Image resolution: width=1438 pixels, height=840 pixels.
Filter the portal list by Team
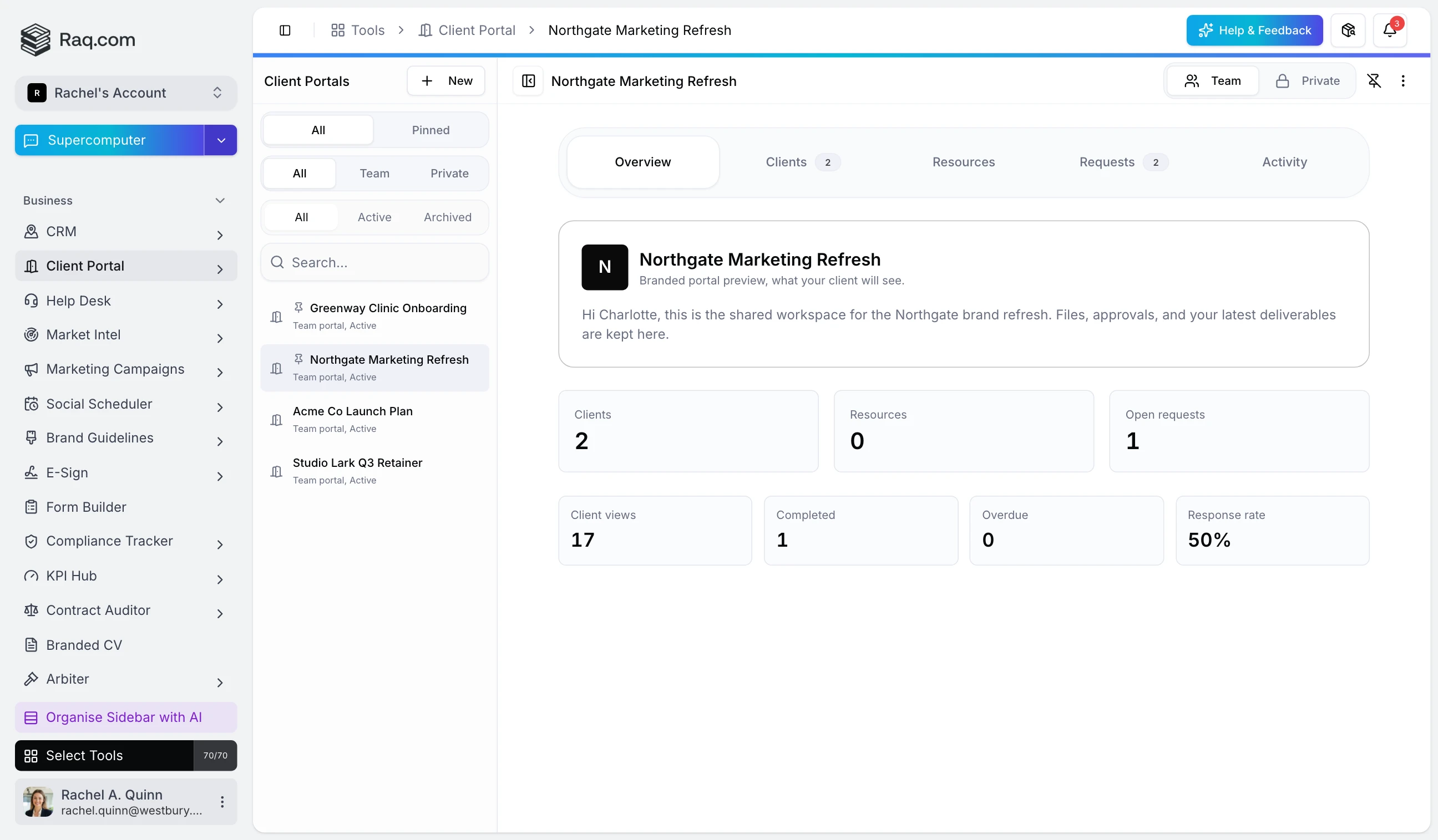(x=374, y=174)
